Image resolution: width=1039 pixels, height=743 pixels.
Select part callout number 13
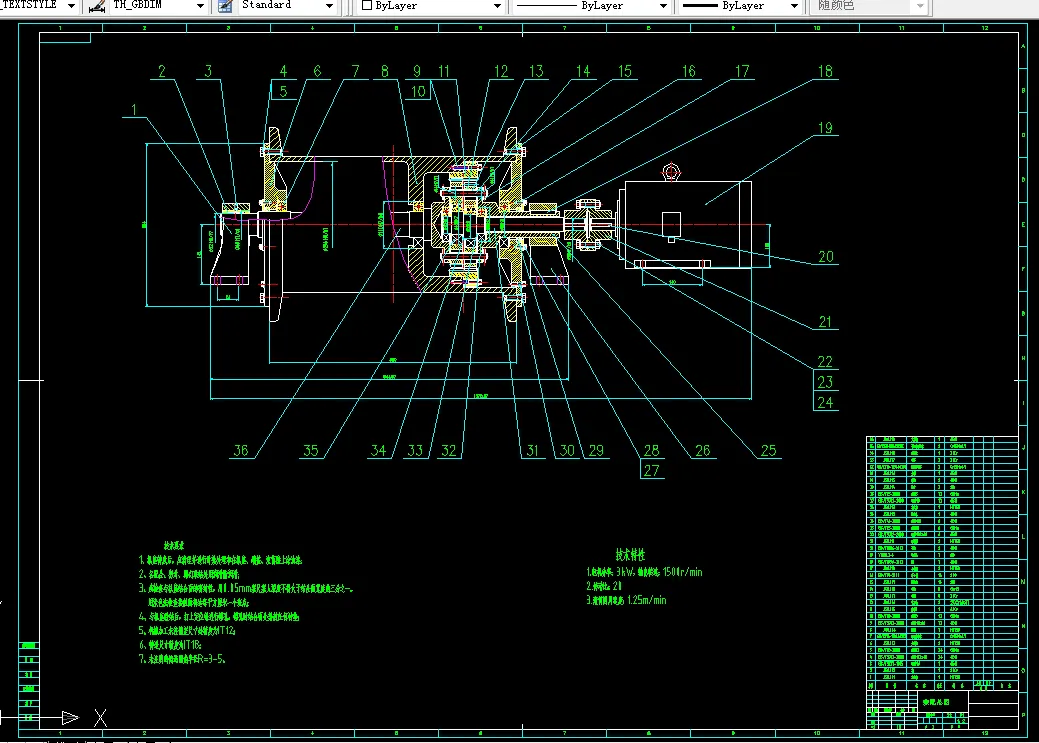tap(535, 72)
